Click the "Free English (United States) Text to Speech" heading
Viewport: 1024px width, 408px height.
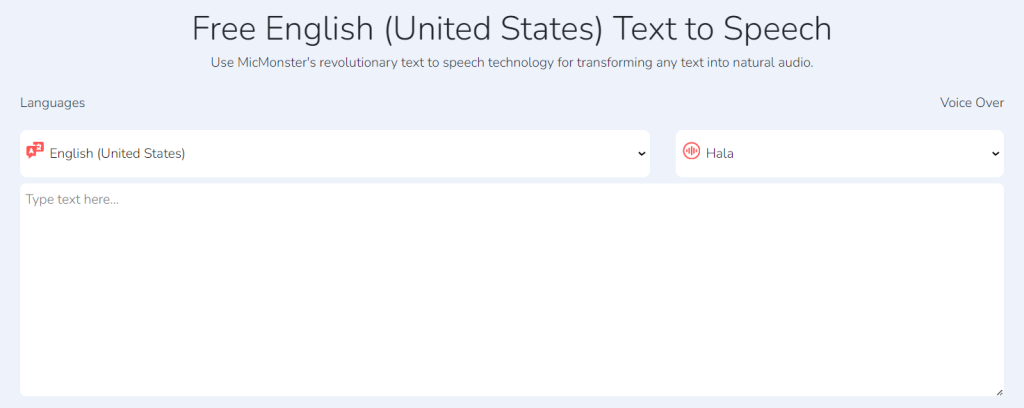click(x=511, y=28)
